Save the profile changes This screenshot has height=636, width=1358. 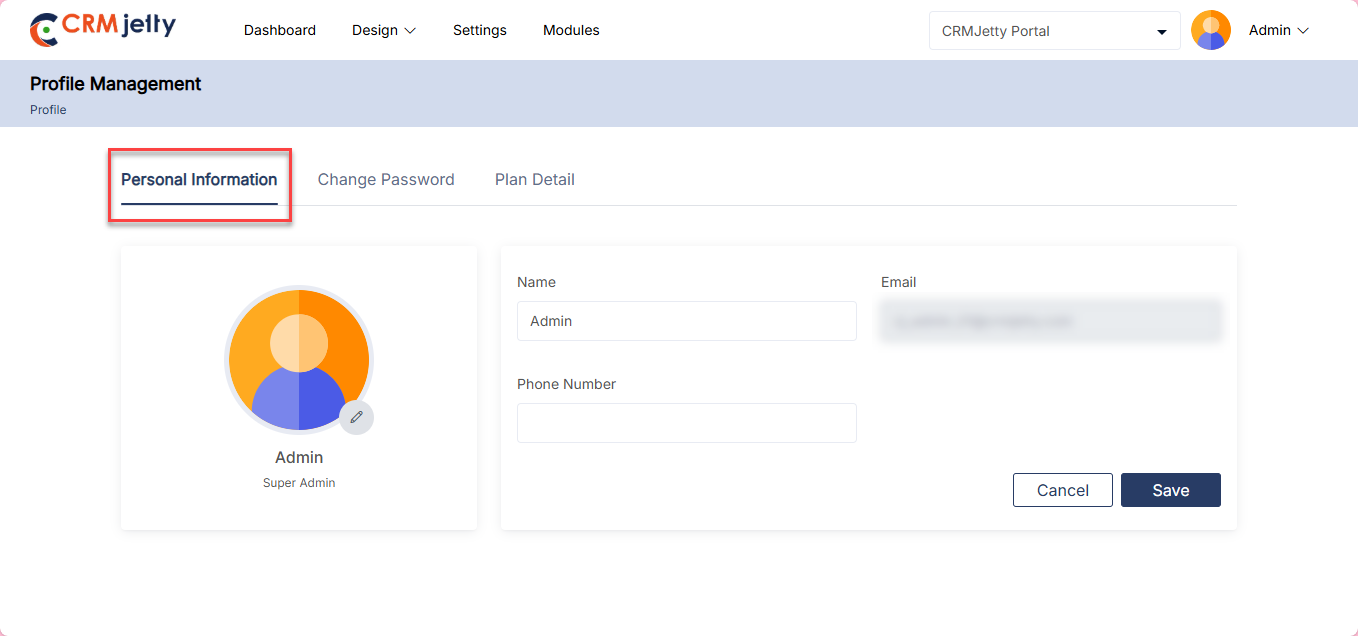tap(1170, 490)
